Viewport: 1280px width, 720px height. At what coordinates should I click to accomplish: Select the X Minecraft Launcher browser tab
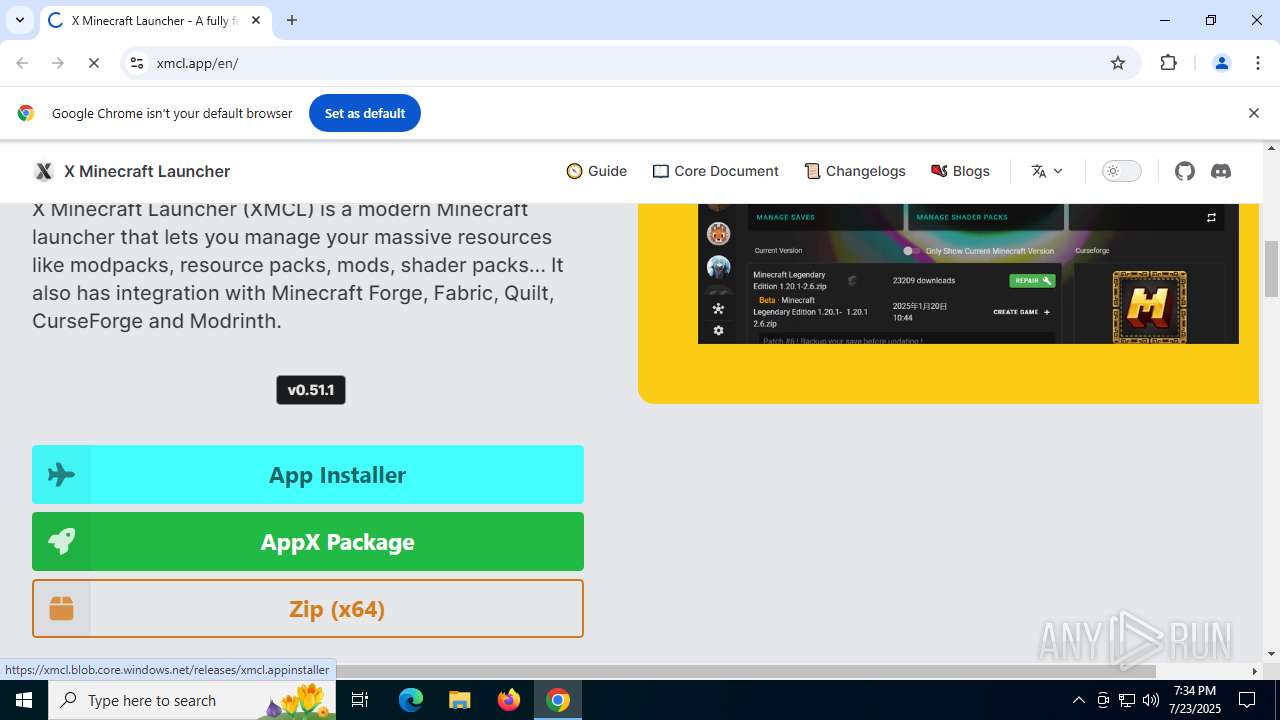154,20
